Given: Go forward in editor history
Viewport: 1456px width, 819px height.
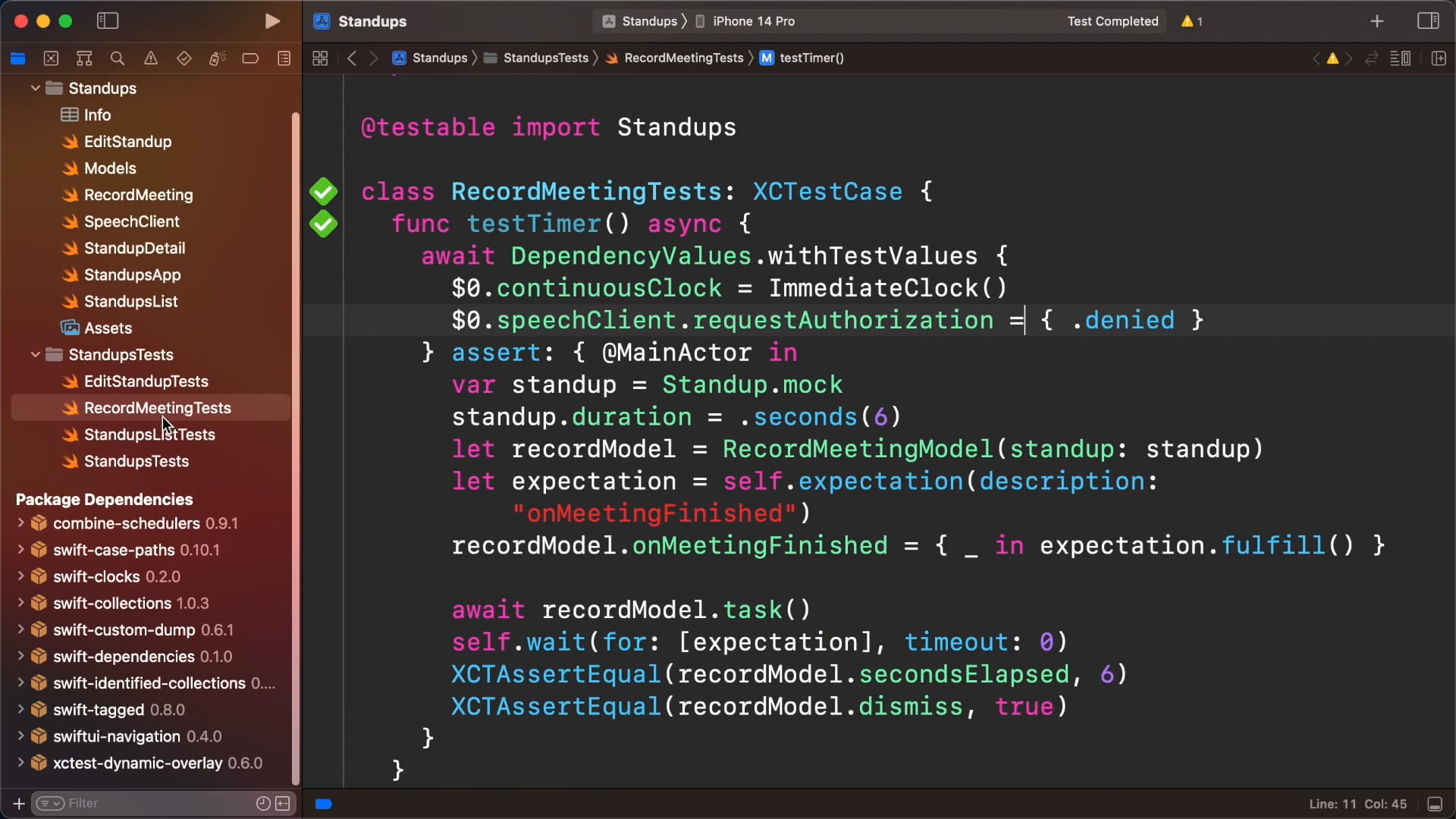Looking at the screenshot, I should click(373, 58).
